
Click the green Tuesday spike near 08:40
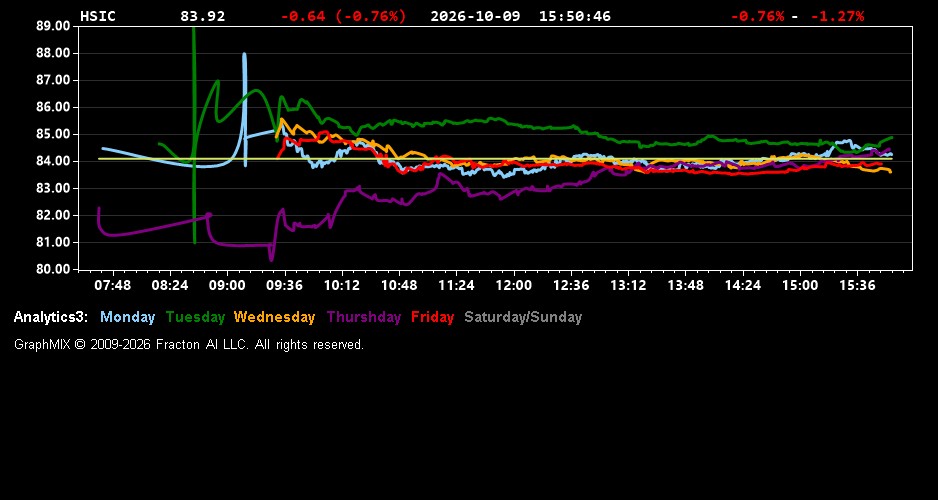pyautogui.click(x=194, y=135)
